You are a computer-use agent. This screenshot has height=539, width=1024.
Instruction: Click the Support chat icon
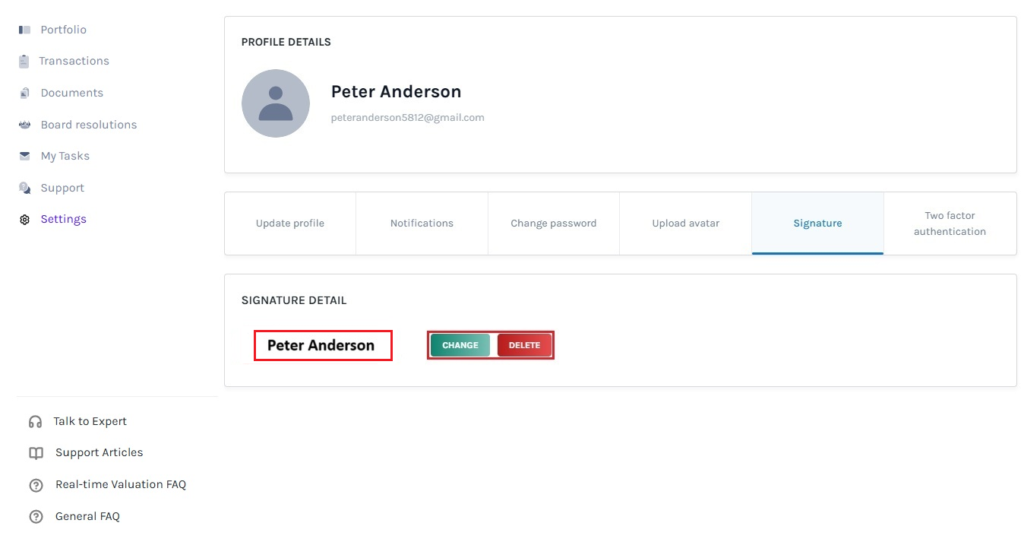tap(25, 188)
